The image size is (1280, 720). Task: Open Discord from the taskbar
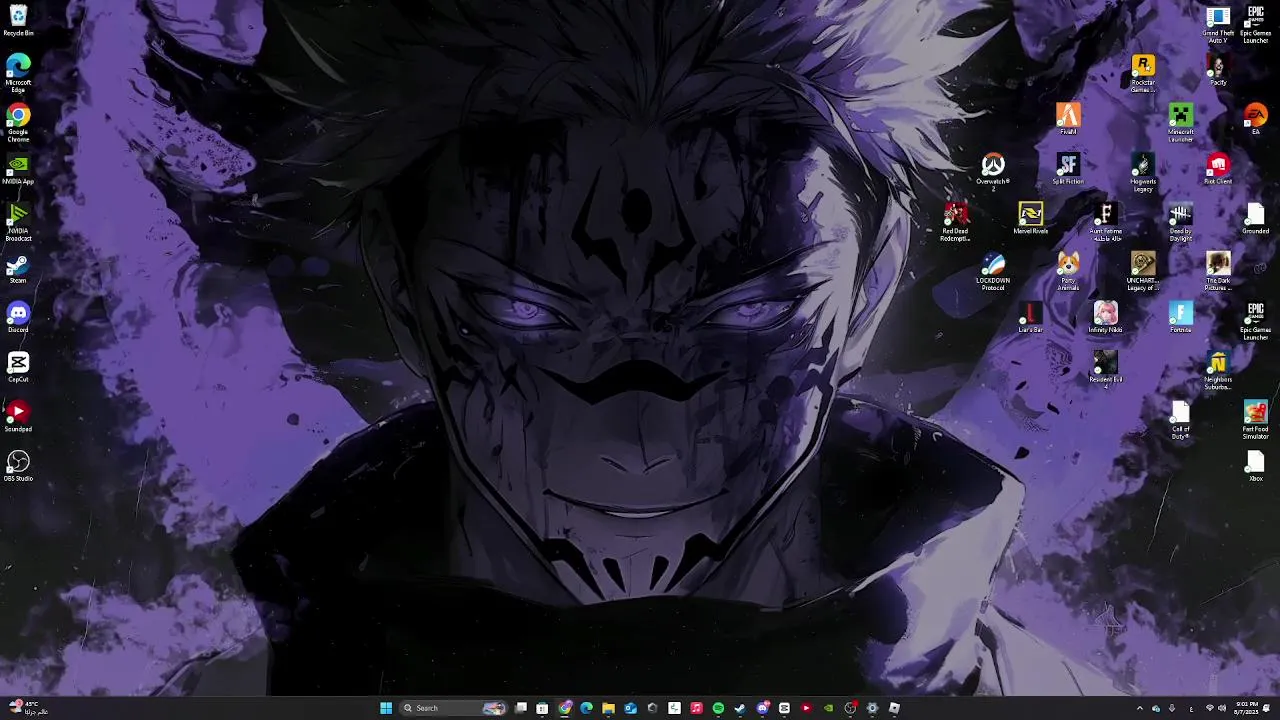point(763,708)
